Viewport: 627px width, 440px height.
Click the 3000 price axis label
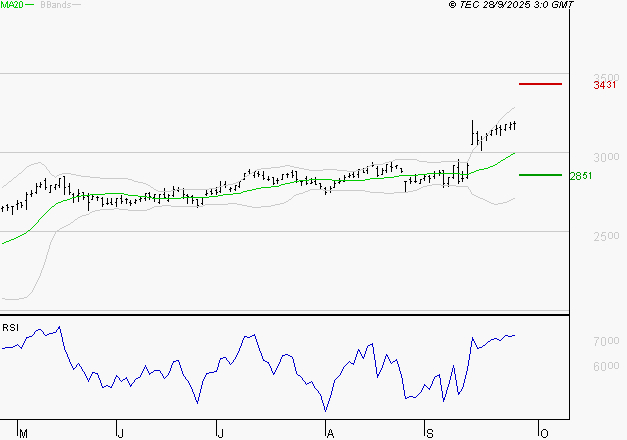click(x=607, y=157)
